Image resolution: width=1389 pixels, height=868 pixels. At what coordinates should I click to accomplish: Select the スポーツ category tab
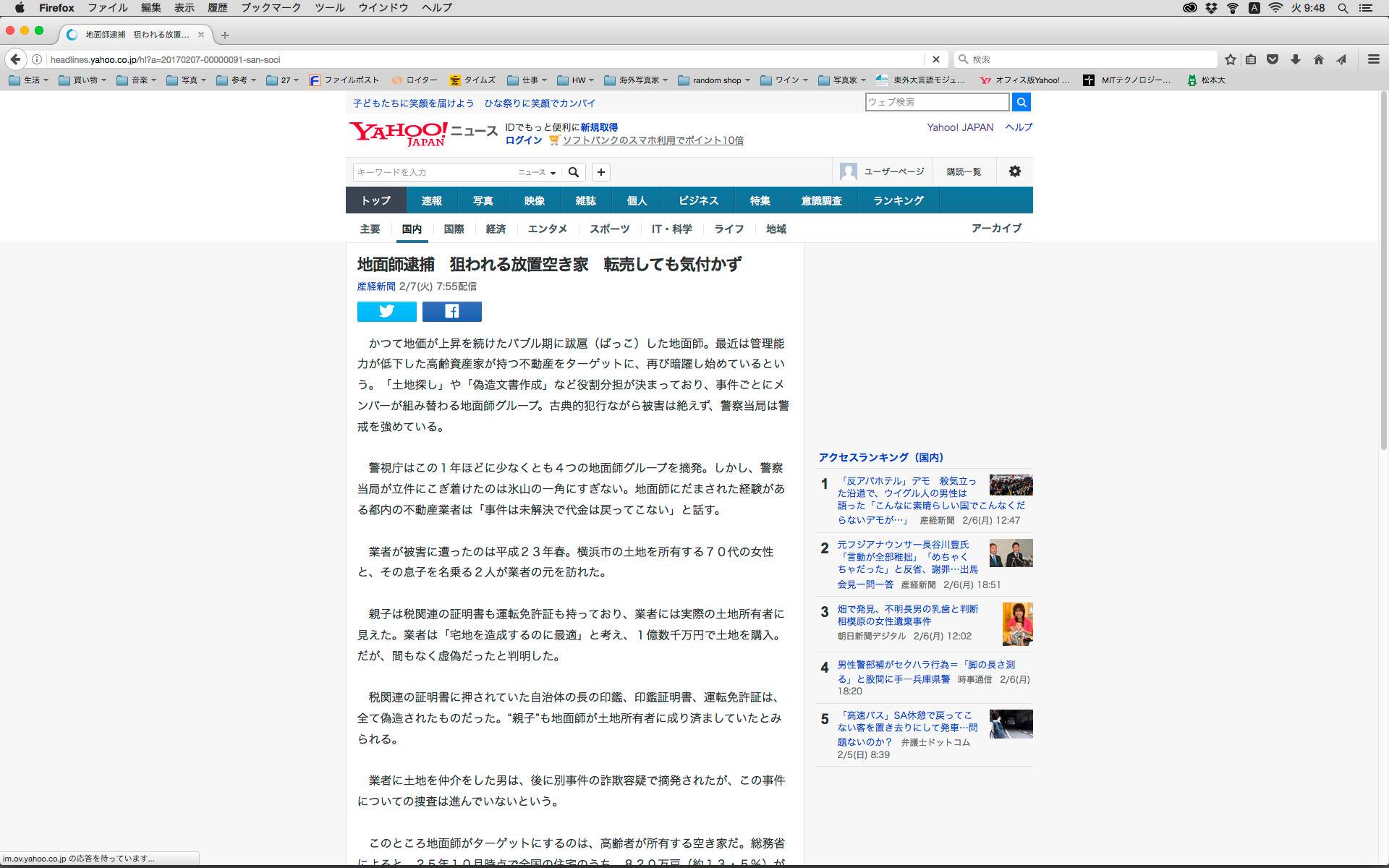[x=609, y=229]
